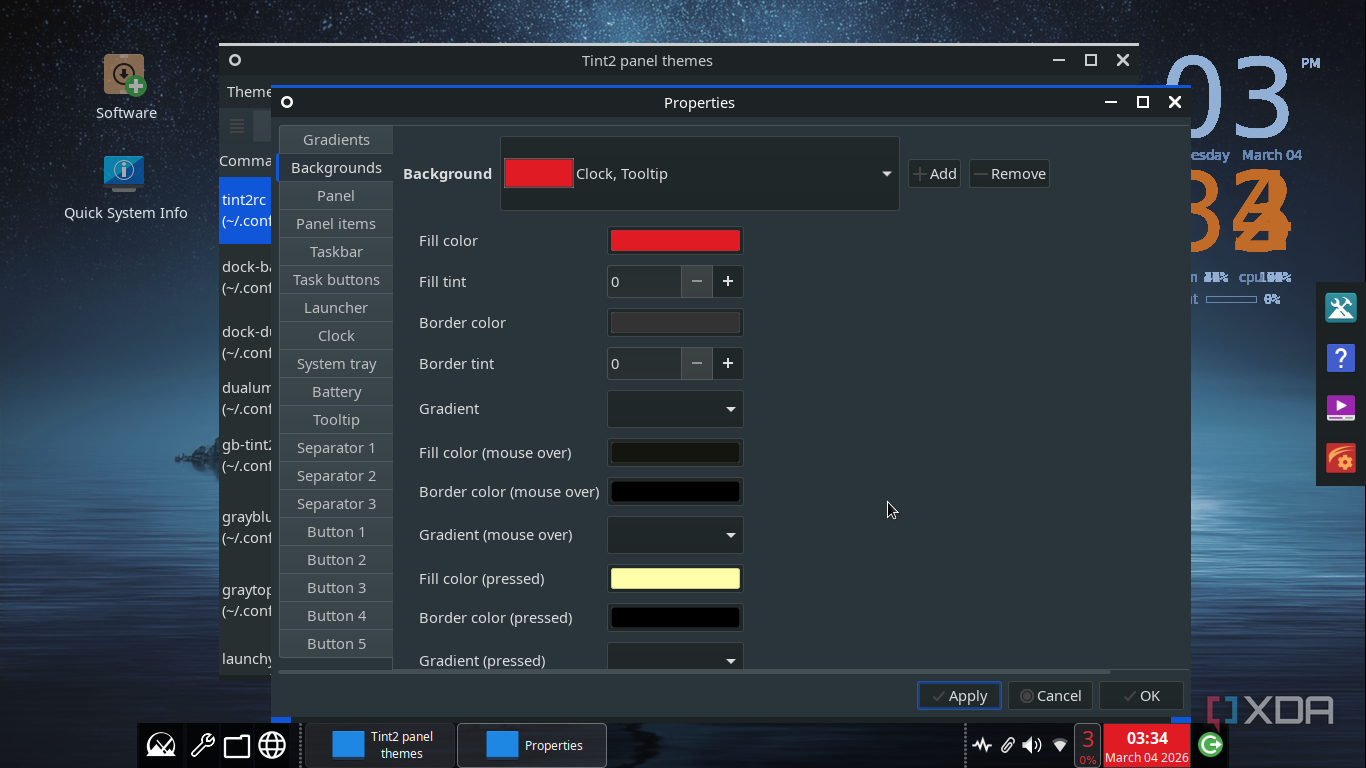Viewport: 1366px width, 768px height.
Task: Select the Tooltip tab
Action: pyautogui.click(x=336, y=420)
